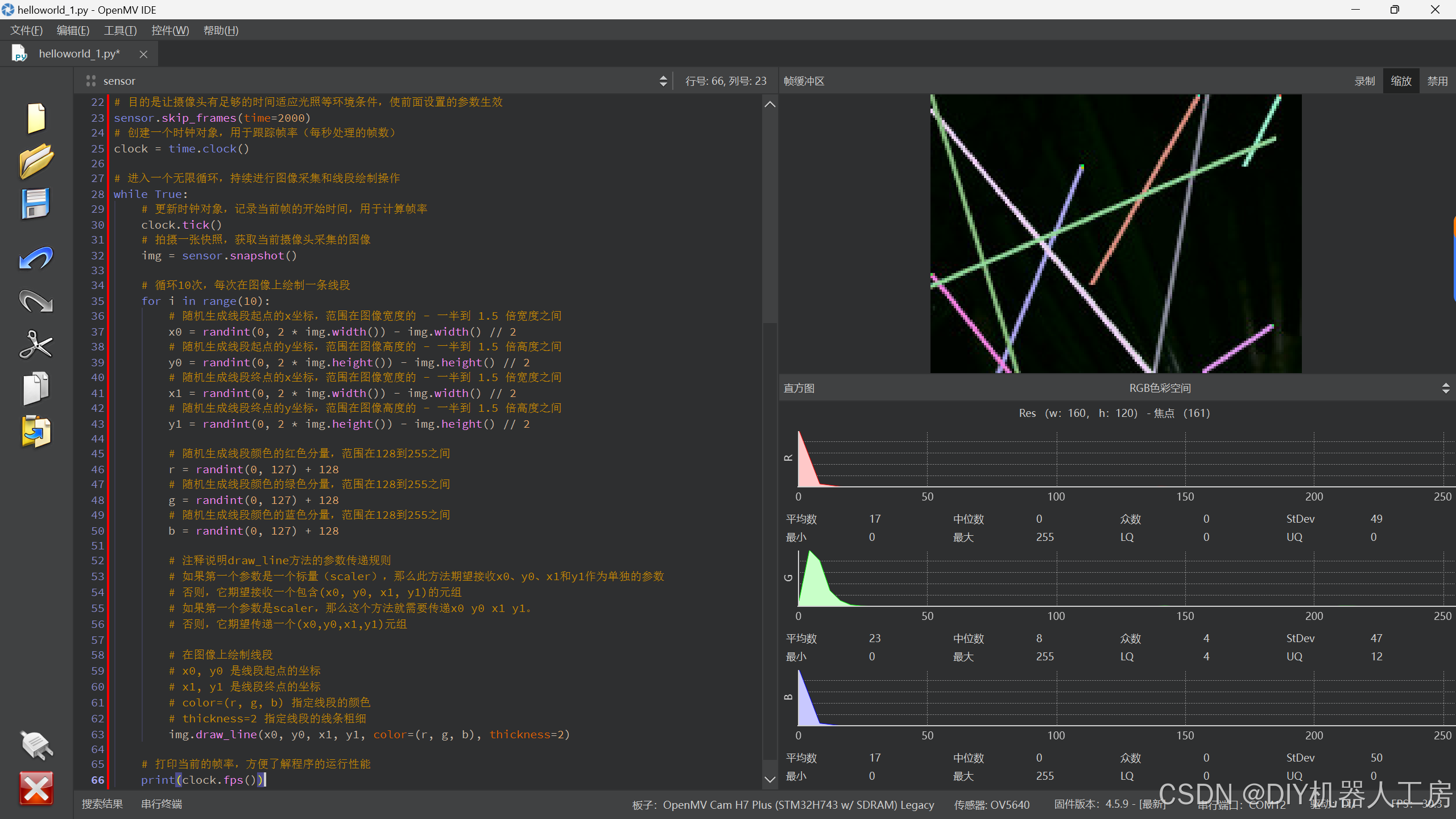This screenshot has width=1456, height=819.
Task: Toggle the 缩放 zoom button
Action: pos(1401,81)
